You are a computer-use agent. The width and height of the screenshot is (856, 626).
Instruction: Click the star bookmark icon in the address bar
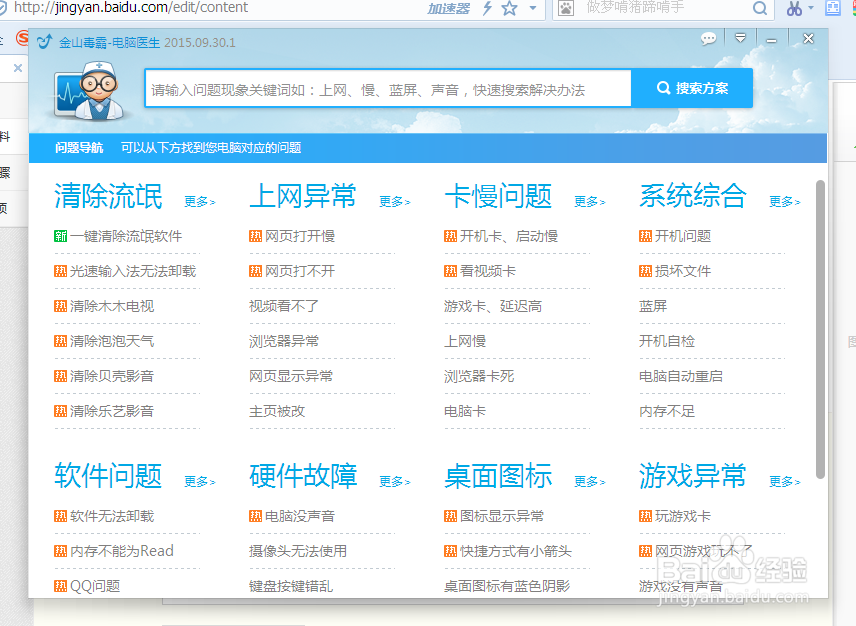coord(510,8)
